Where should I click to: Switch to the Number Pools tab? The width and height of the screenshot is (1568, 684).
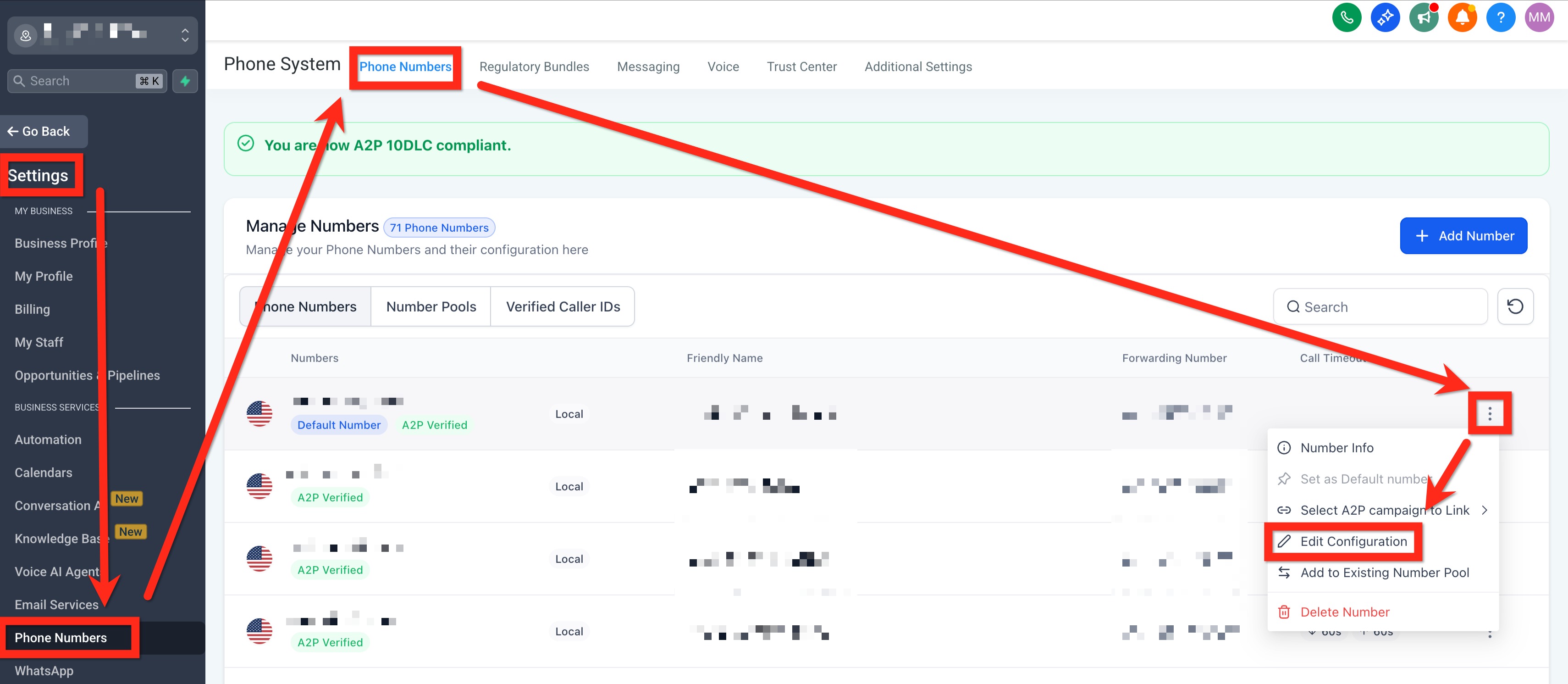(x=431, y=307)
